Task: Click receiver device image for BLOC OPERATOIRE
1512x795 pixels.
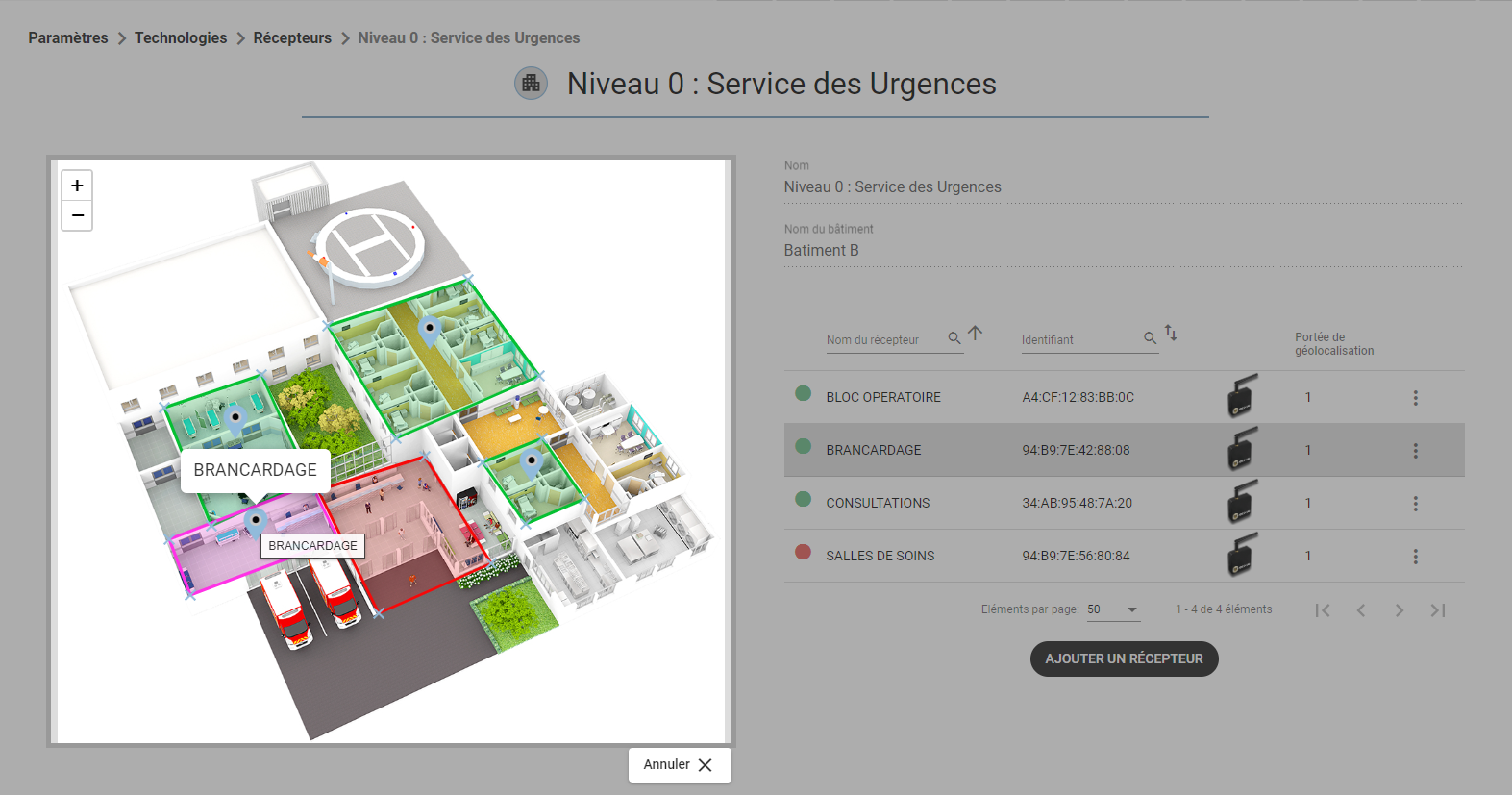Action: click(1242, 396)
